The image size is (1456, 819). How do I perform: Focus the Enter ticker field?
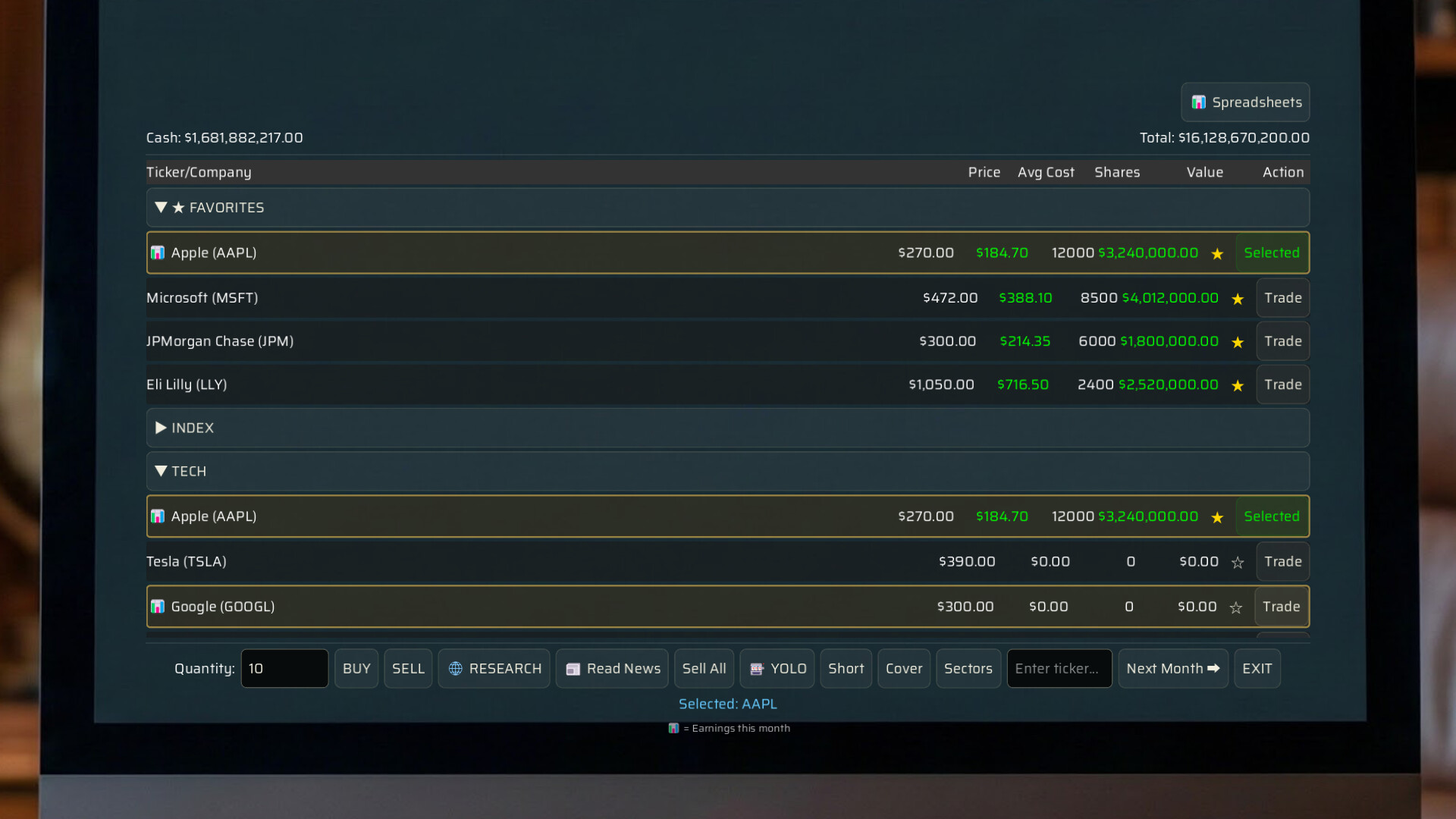1059,668
